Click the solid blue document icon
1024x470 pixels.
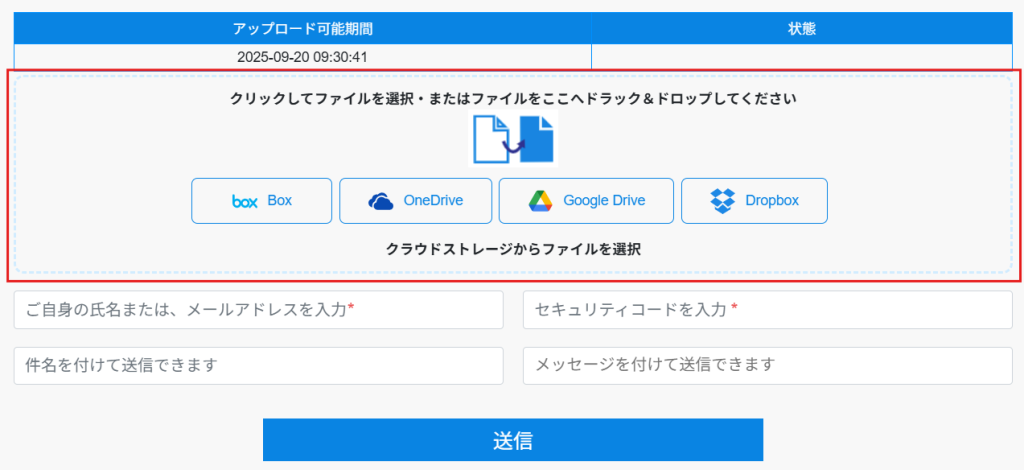coord(537,139)
